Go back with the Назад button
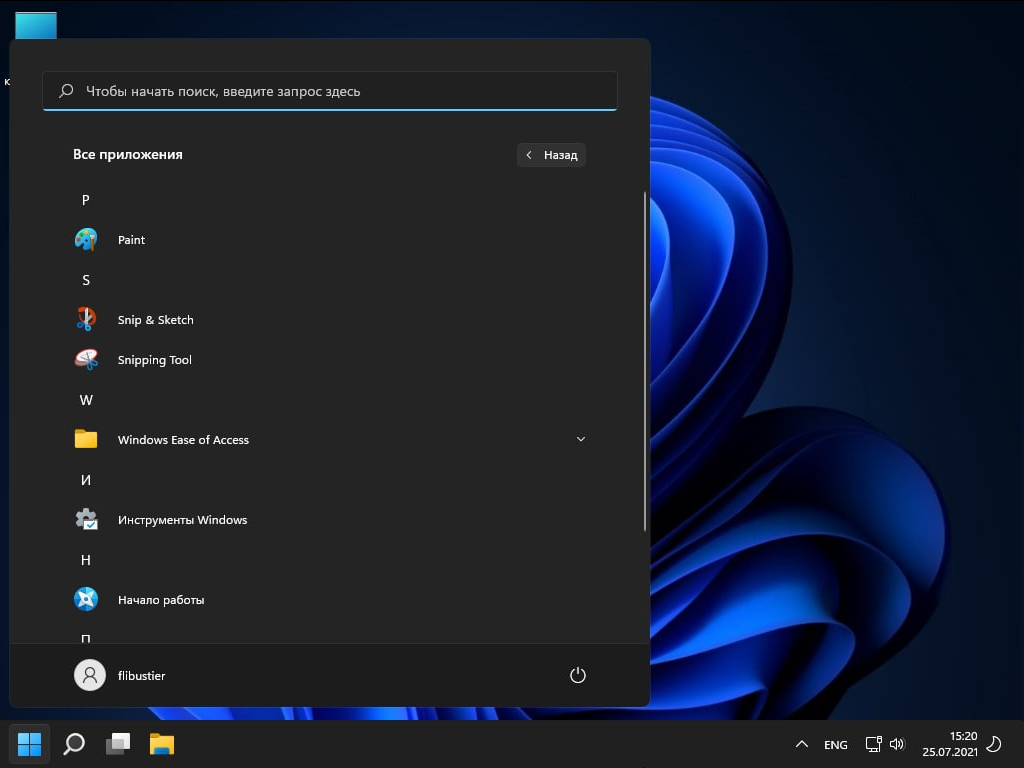This screenshot has height=768, width=1024. 551,155
